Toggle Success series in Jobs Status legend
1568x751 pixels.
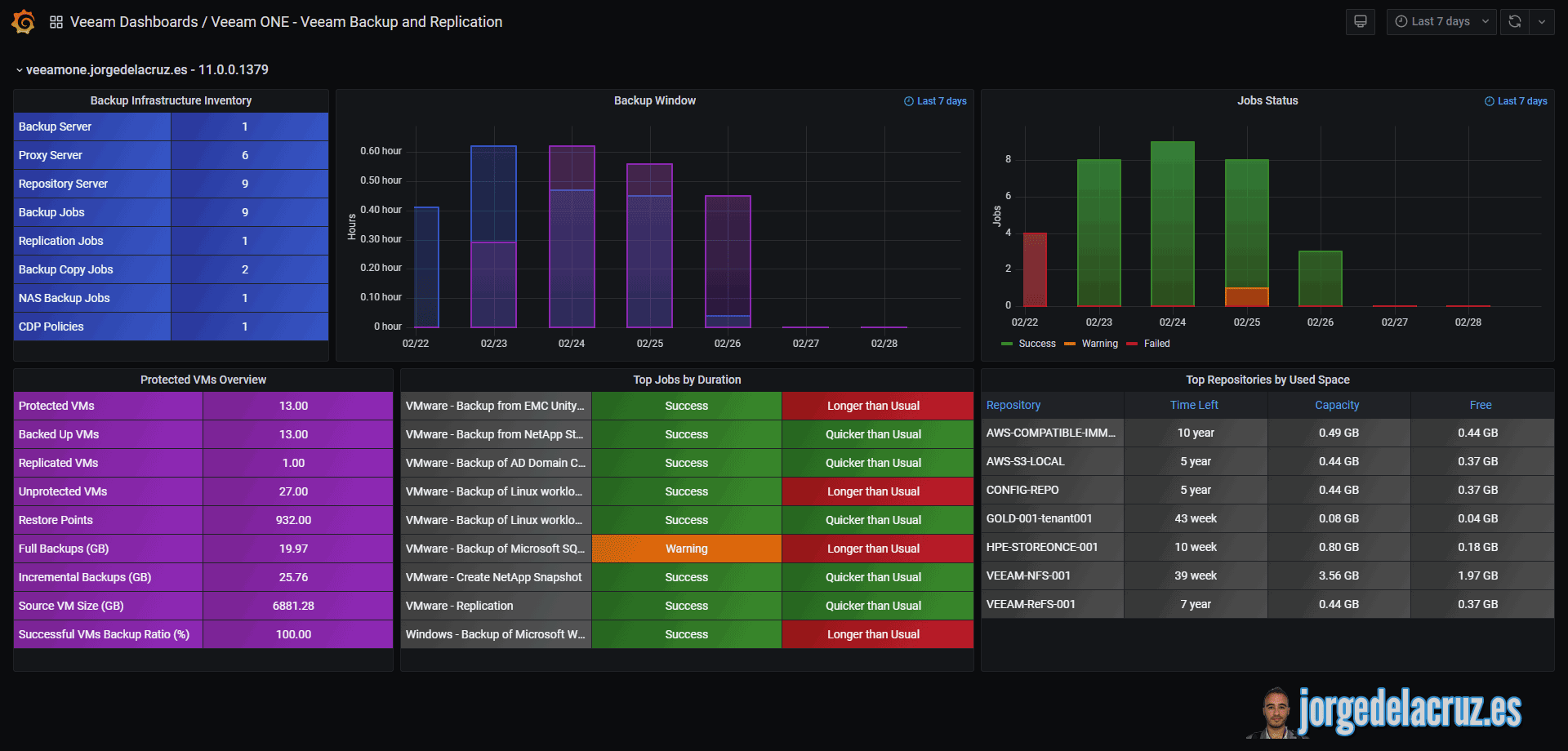[1029, 344]
